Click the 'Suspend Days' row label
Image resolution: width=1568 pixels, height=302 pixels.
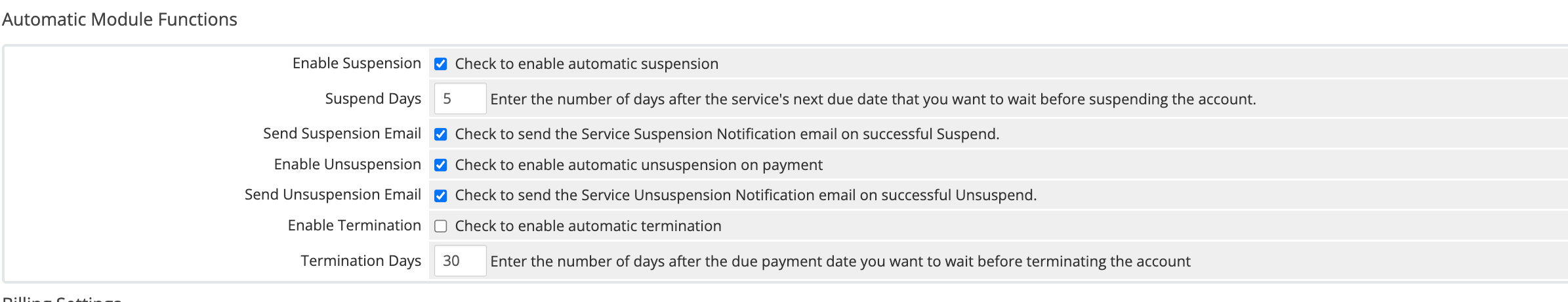(x=373, y=98)
